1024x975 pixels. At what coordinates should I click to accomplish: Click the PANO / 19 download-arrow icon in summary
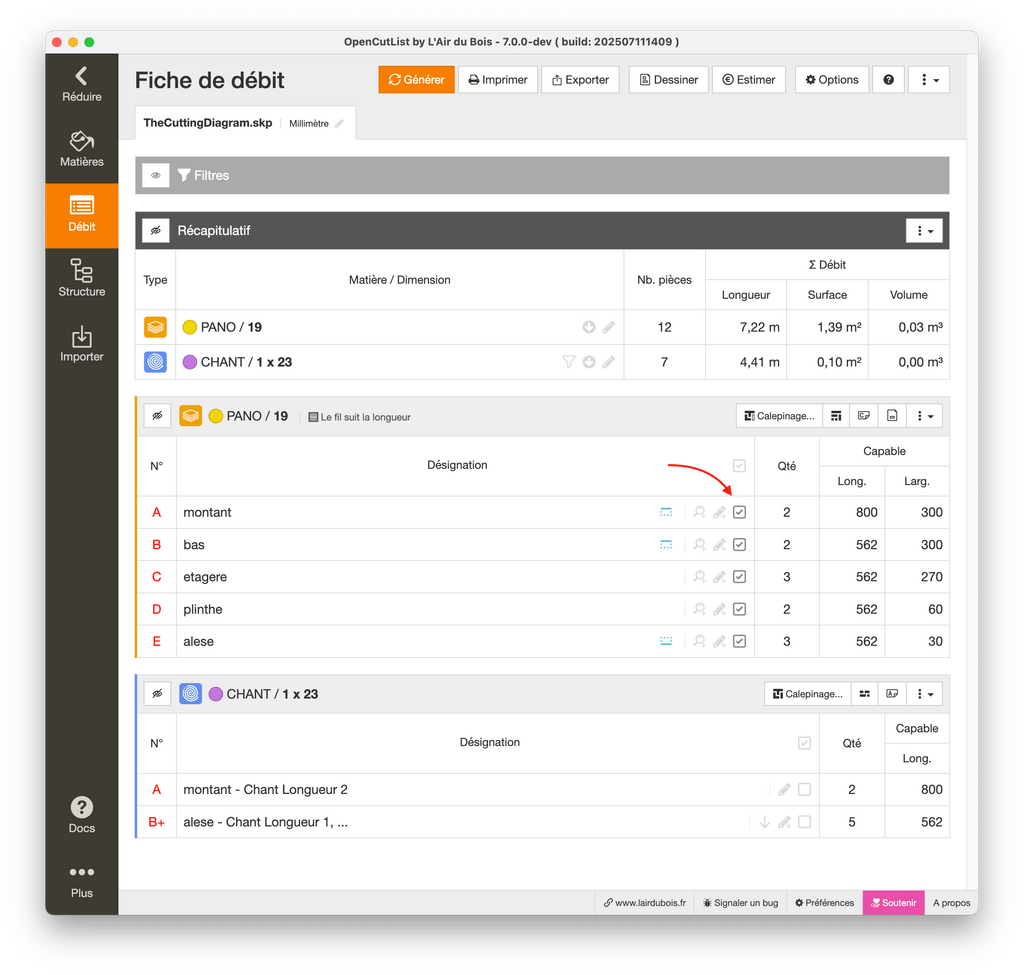589,327
